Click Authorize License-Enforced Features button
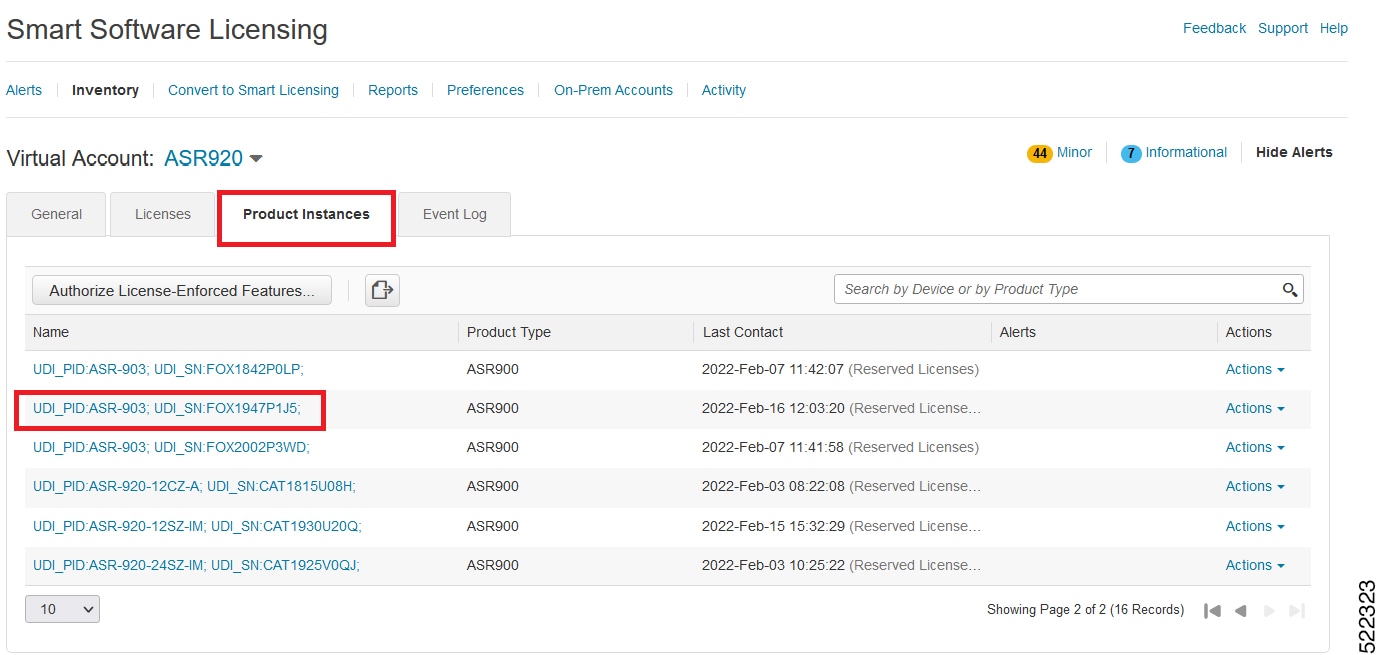Screen dimensions: 1377x655 coord(182,291)
